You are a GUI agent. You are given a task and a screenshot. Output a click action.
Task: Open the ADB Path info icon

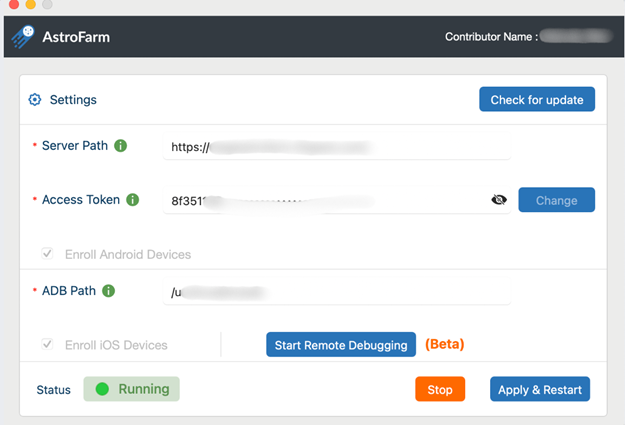(x=108, y=291)
